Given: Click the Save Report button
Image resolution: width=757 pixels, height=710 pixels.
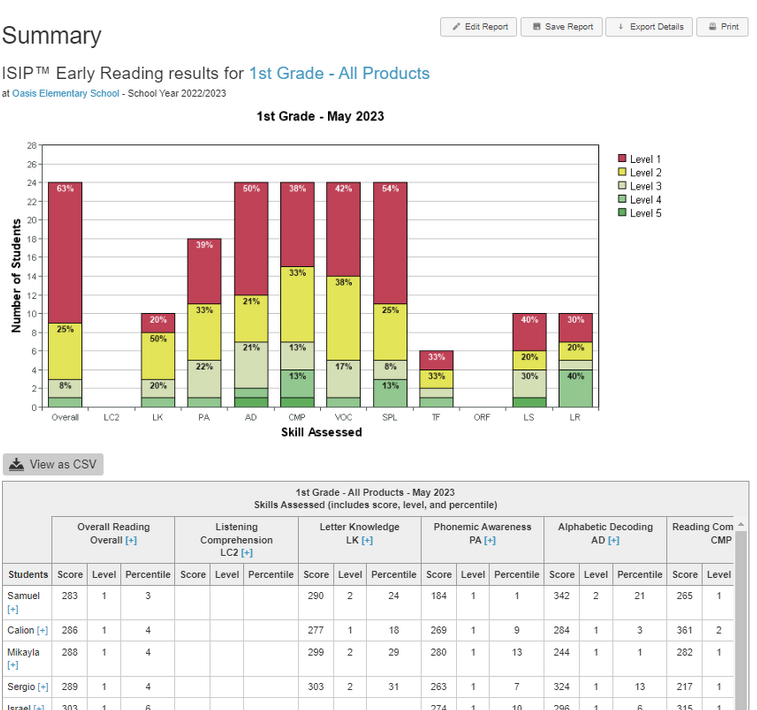Looking at the screenshot, I should pyautogui.click(x=561, y=27).
